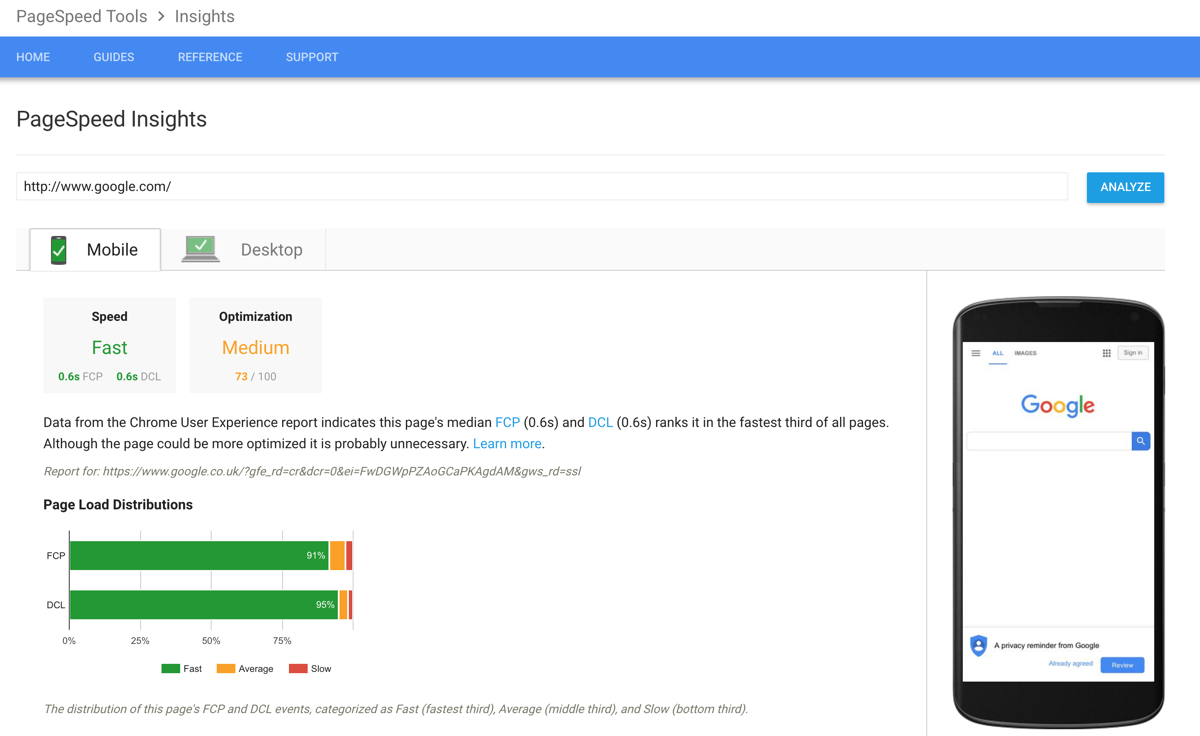The height and width of the screenshot is (736, 1200).
Task: Select the IMAGES tab in the preview
Action: (1025, 352)
